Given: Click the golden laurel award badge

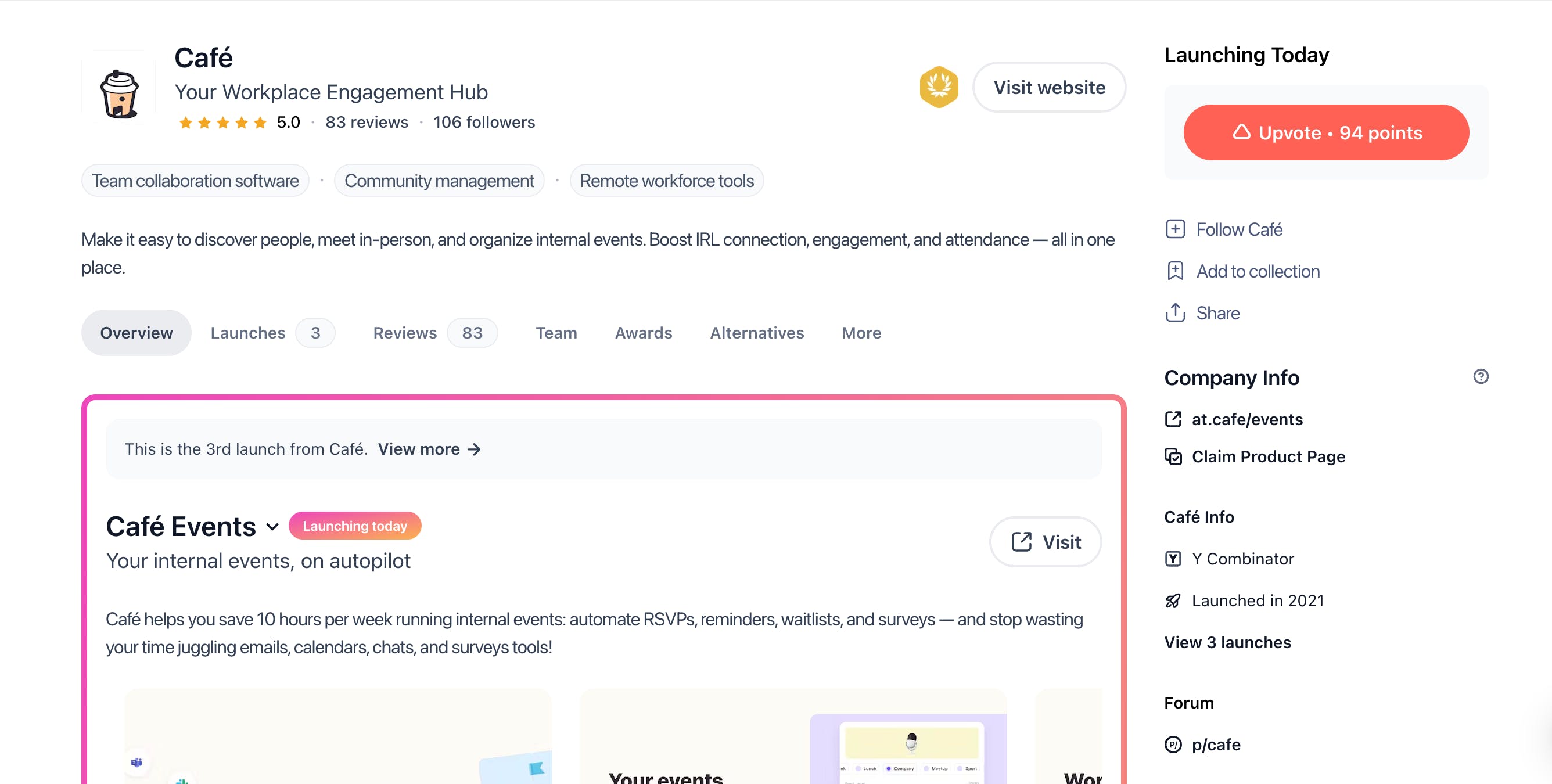Looking at the screenshot, I should point(938,87).
